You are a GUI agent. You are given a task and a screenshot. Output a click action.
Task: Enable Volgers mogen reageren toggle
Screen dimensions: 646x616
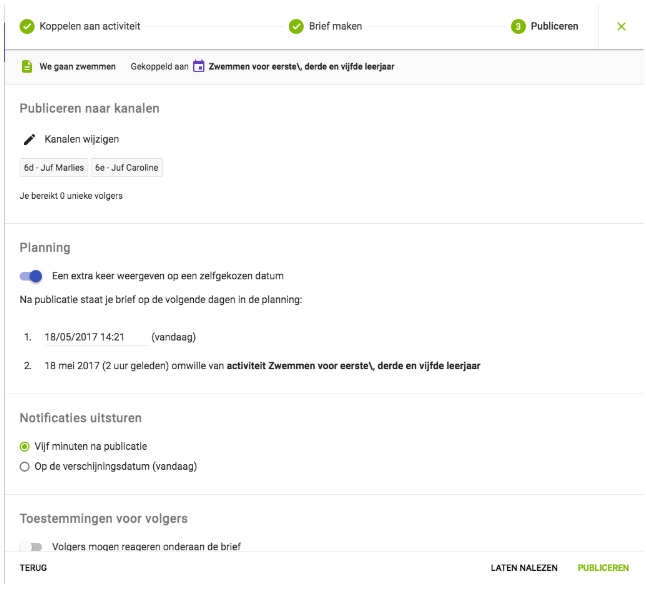click(x=33, y=547)
